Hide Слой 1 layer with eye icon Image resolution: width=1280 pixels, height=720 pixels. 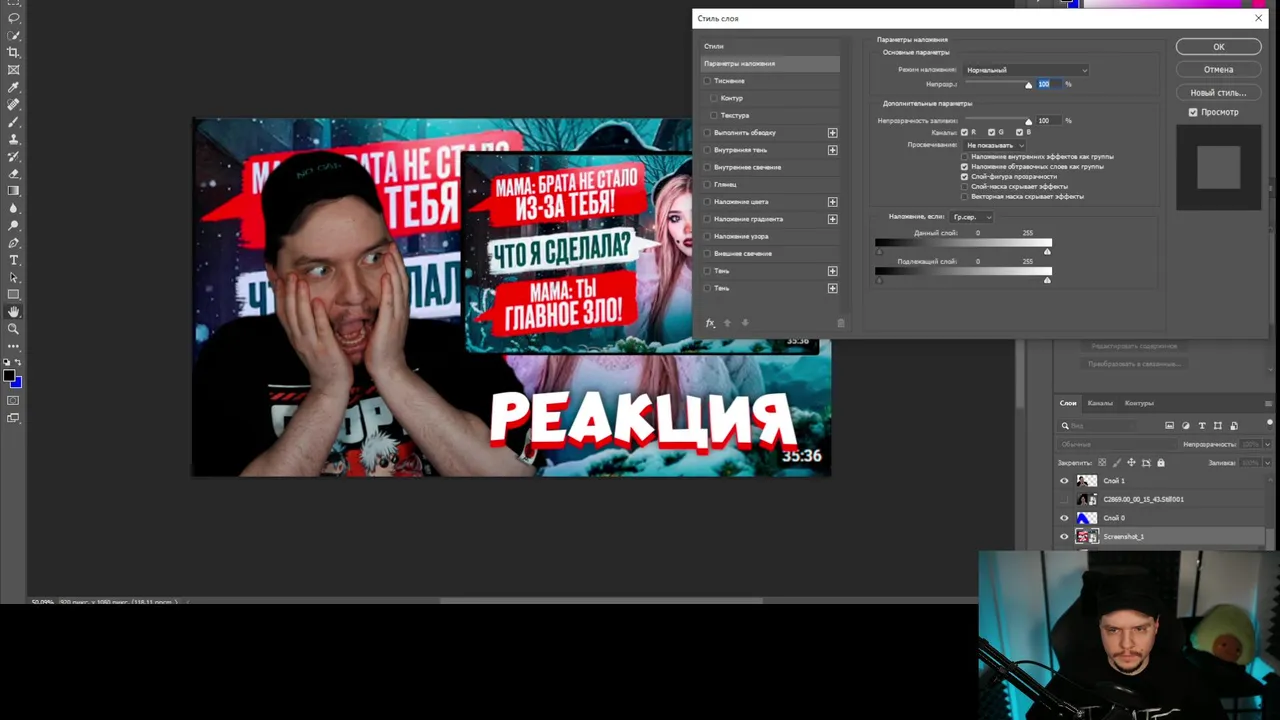pyautogui.click(x=1064, y=481)
